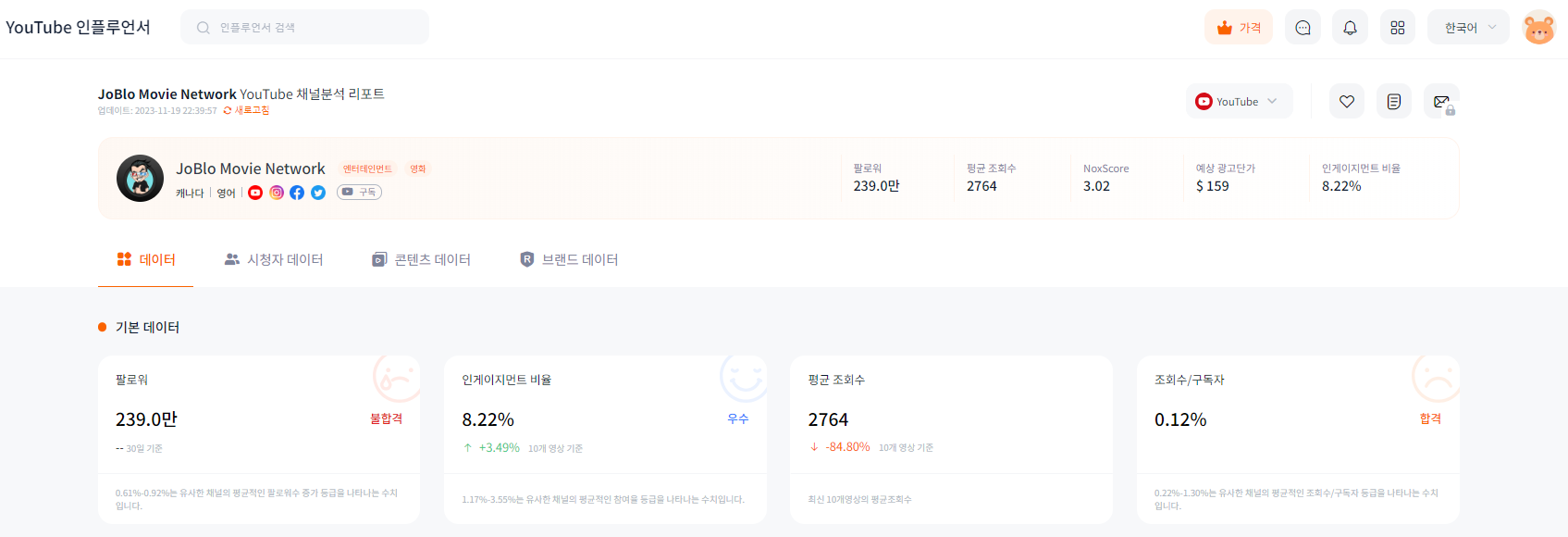
Task: Click the 영어 language label
Action: pyautogui.click(x=226, y=193)
